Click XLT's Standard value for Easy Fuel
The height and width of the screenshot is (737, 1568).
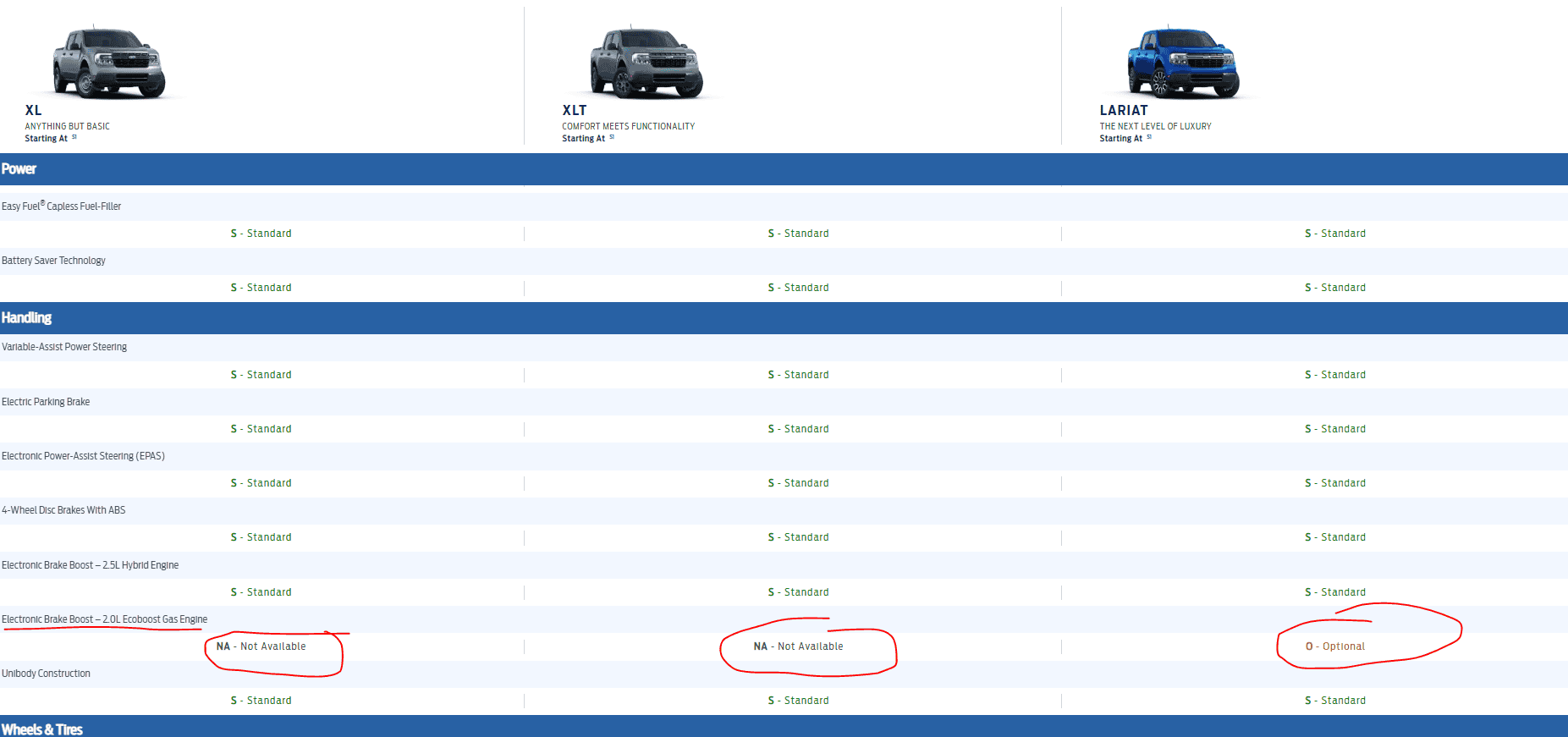click(798, 234)
